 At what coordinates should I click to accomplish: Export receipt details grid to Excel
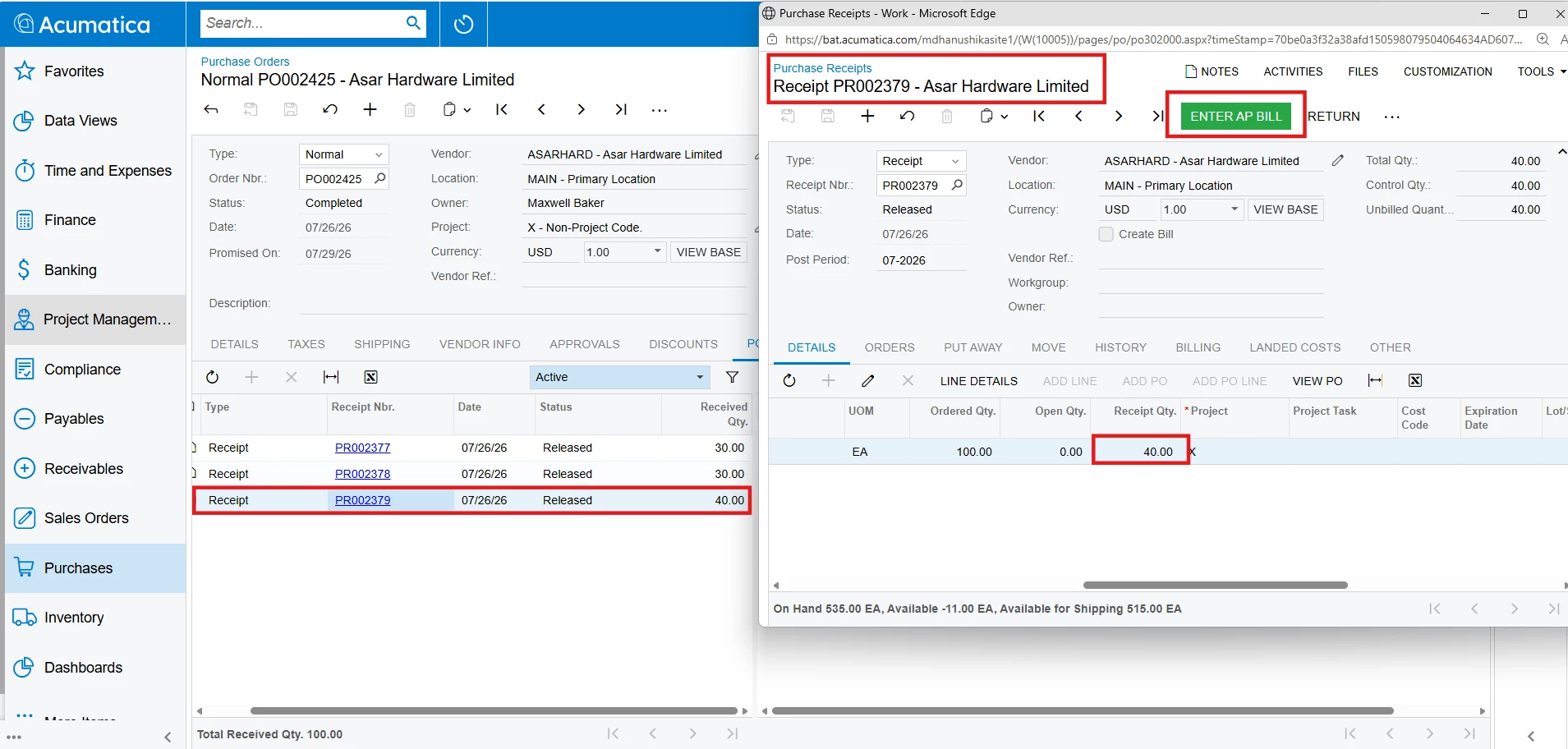[x=1414, y=380]
